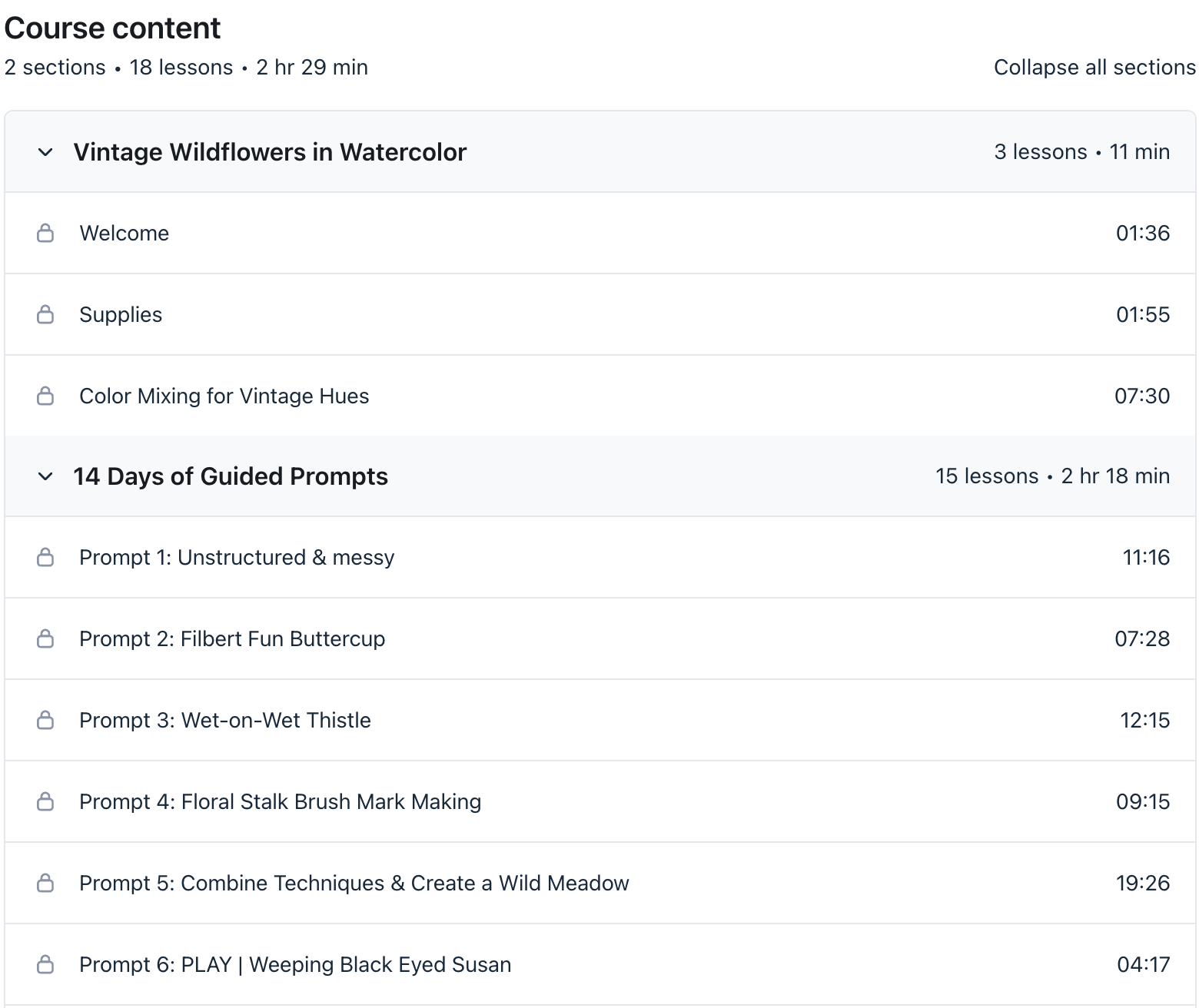Click the 19:26 duration of Prompt 5
Screen dimensions: 1199x1008
1142,884
